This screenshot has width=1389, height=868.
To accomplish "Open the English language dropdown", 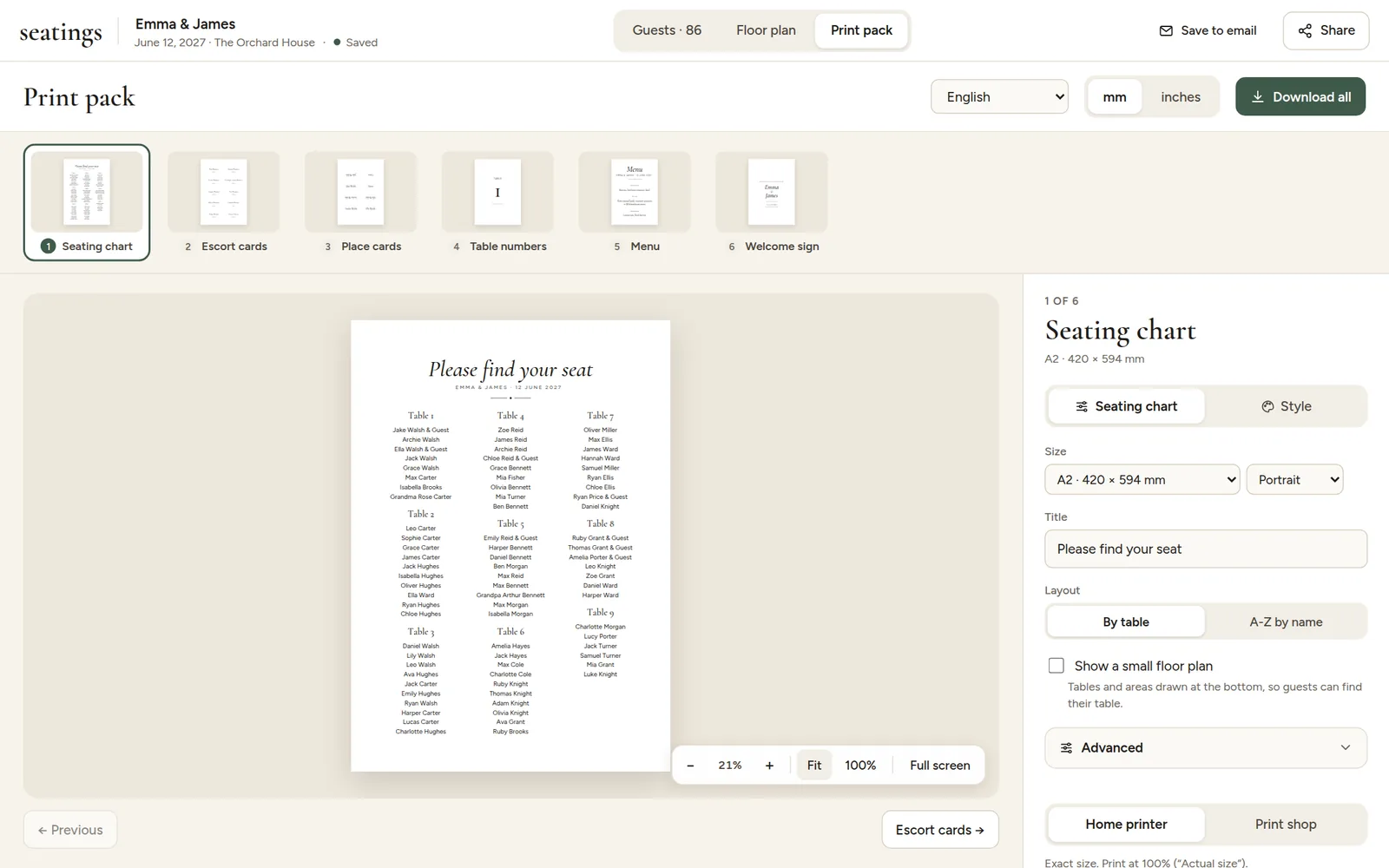I will pyautogui.click(x=999, y=96).
